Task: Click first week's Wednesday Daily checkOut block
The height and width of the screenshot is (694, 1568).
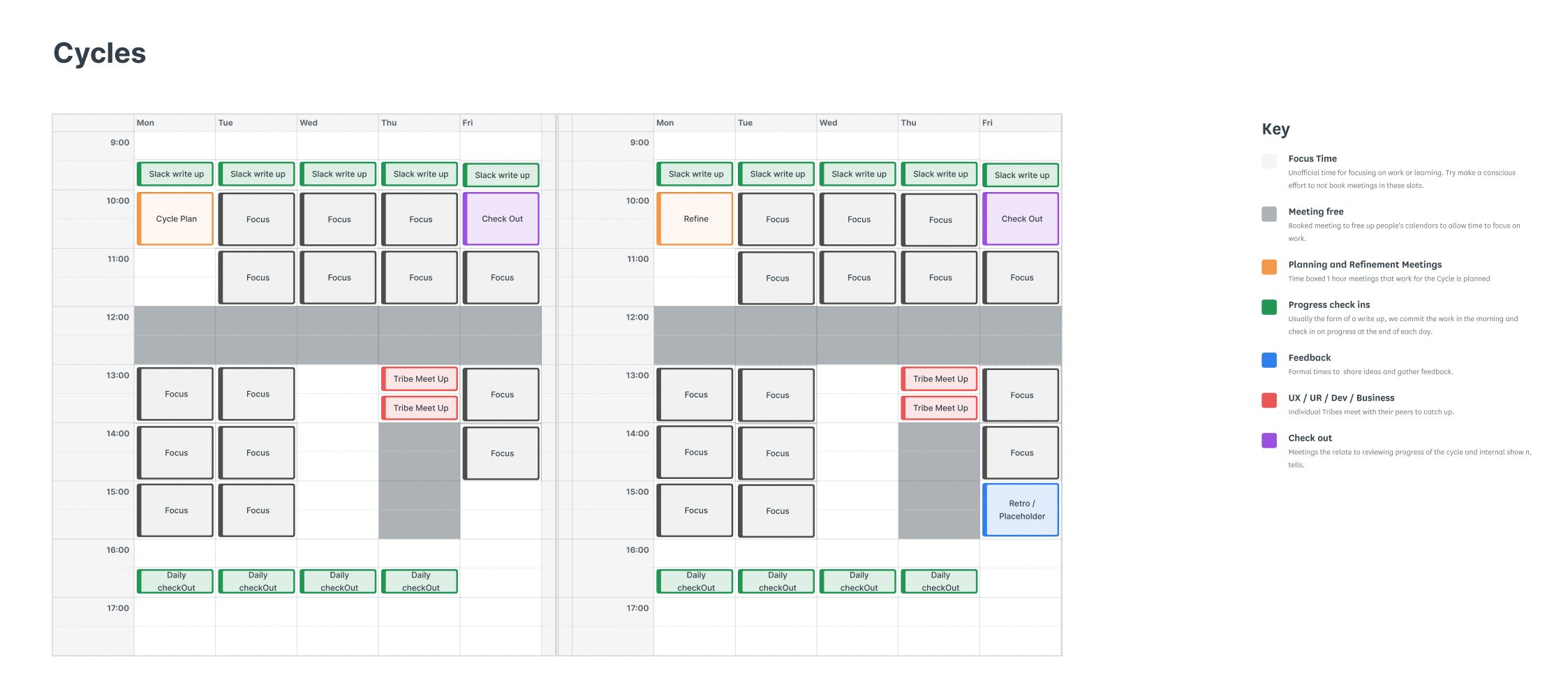Action: point(339,582)
